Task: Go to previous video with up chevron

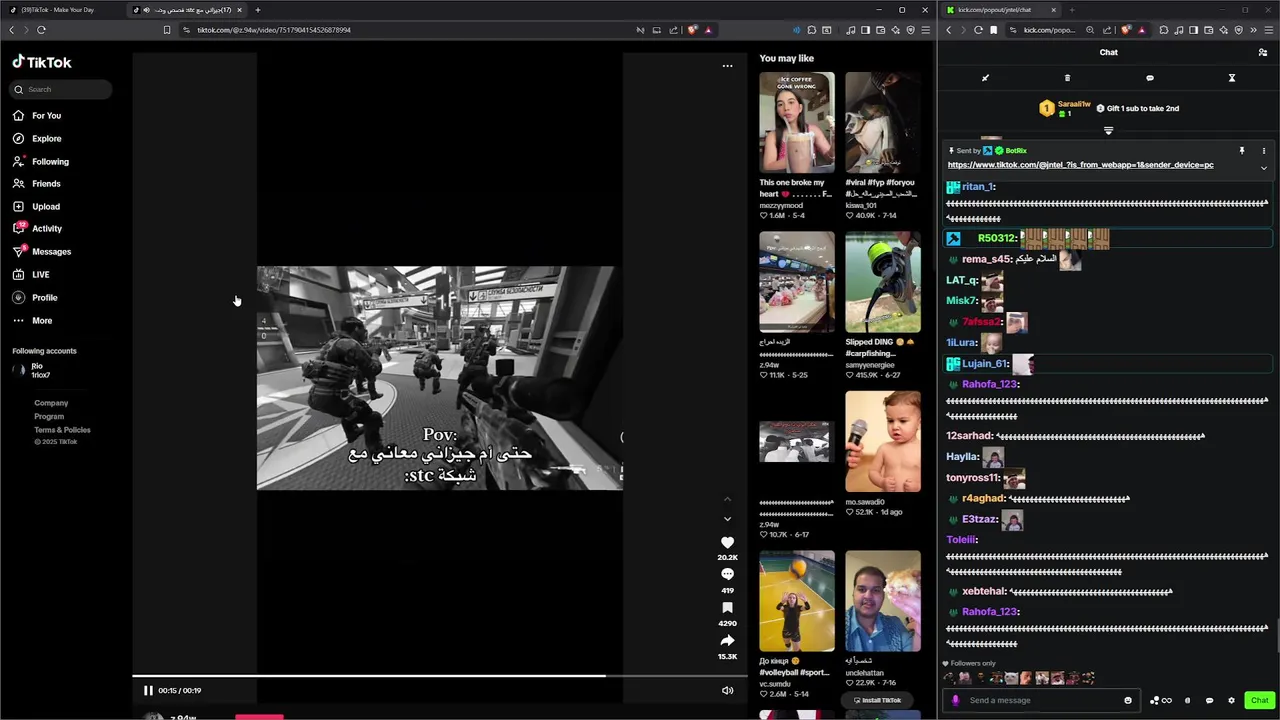Action: pos(727,498)
